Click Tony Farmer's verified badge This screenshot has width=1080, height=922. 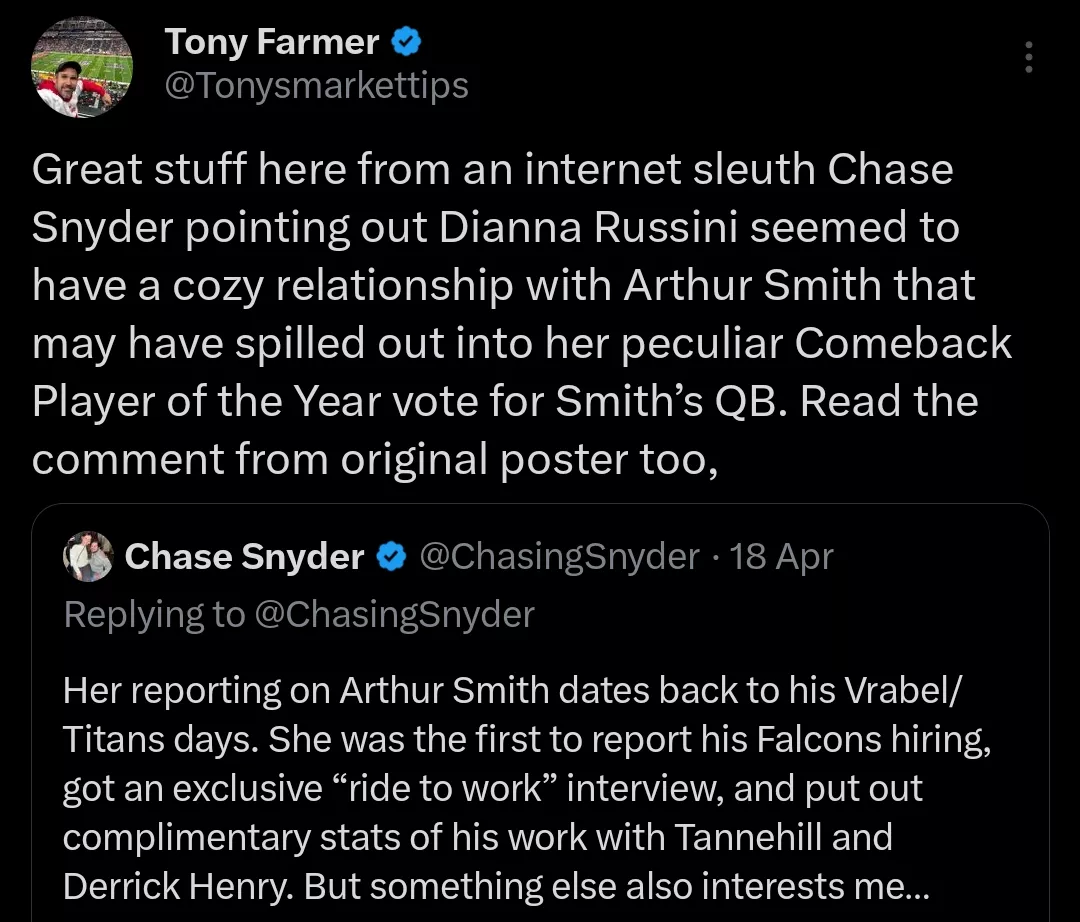coord(407,42)
